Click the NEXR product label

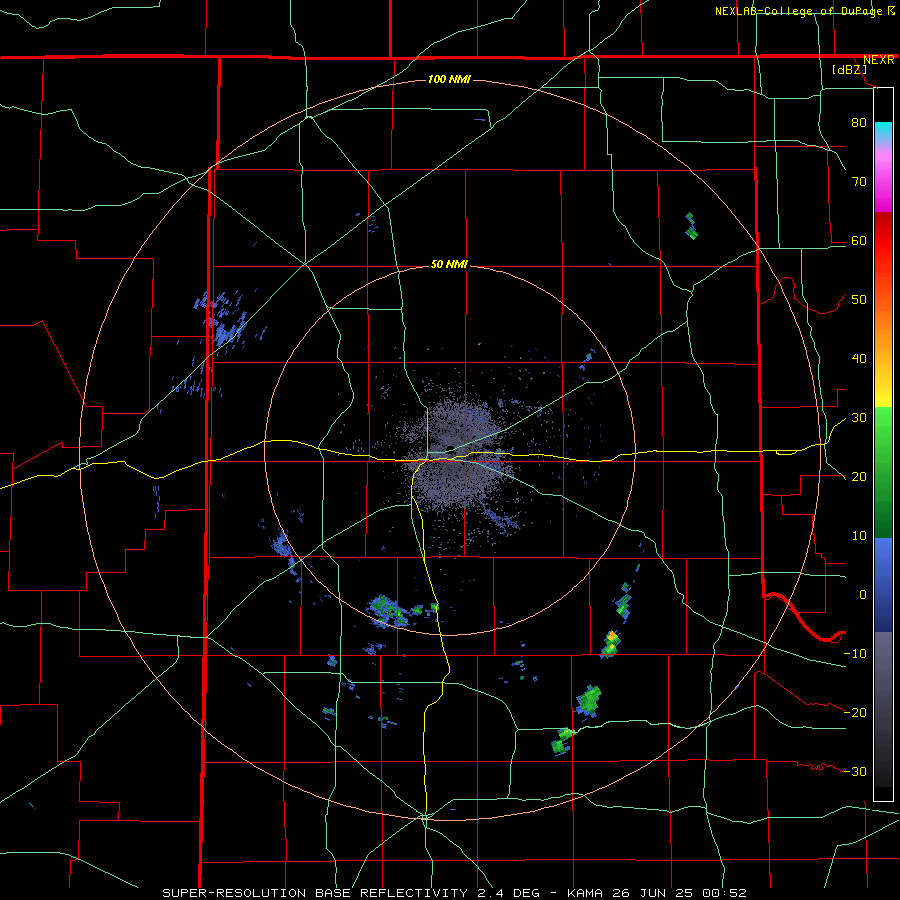(878, 60)
